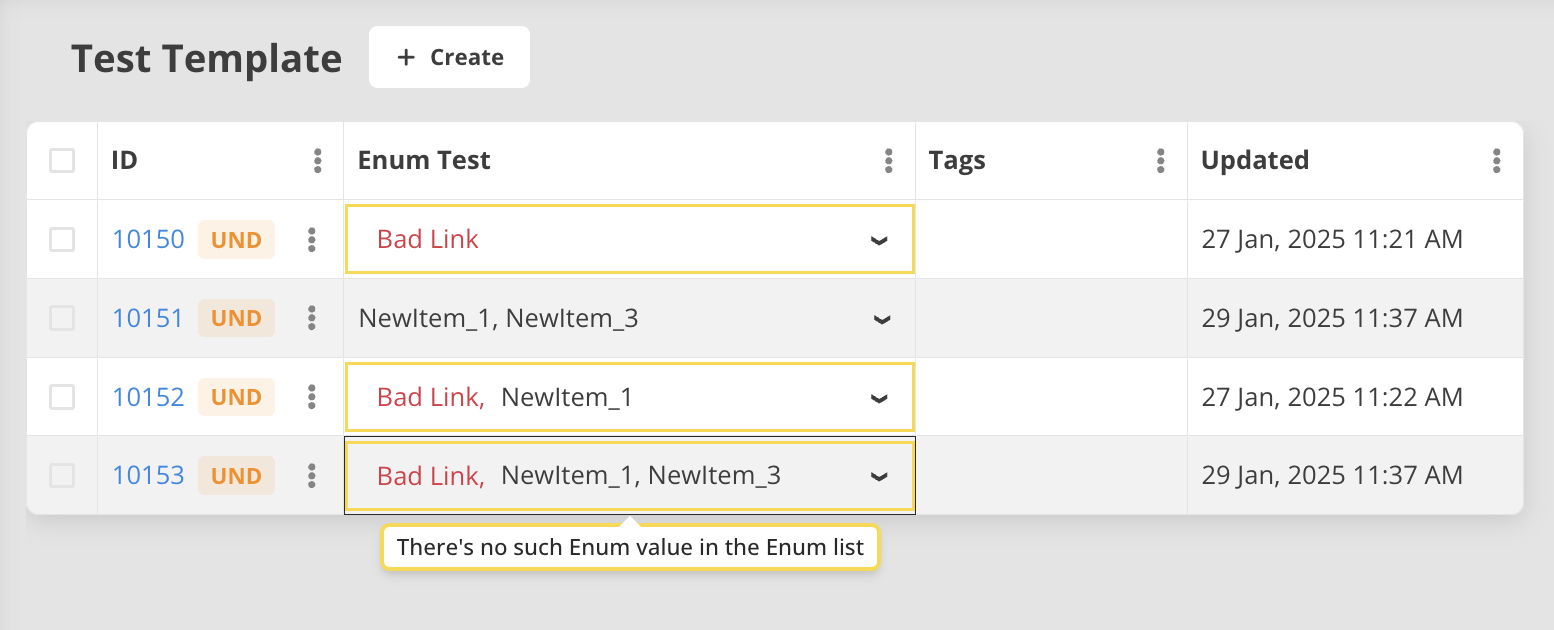Click the Bad Link value in row 10152
Screen dimensions: 1554x630
(429, 397)
